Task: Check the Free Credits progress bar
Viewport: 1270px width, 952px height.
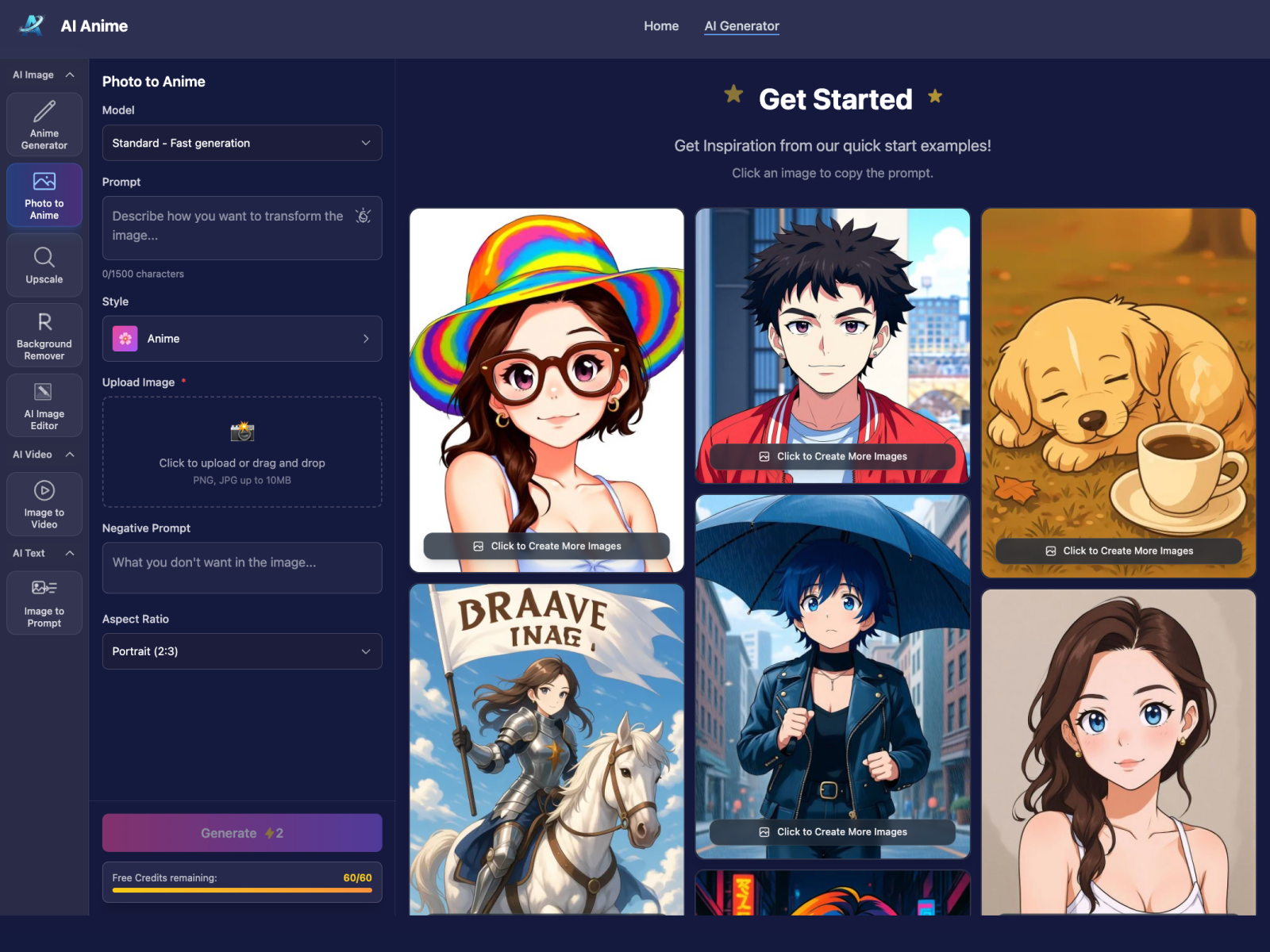Action: point(241,891)
